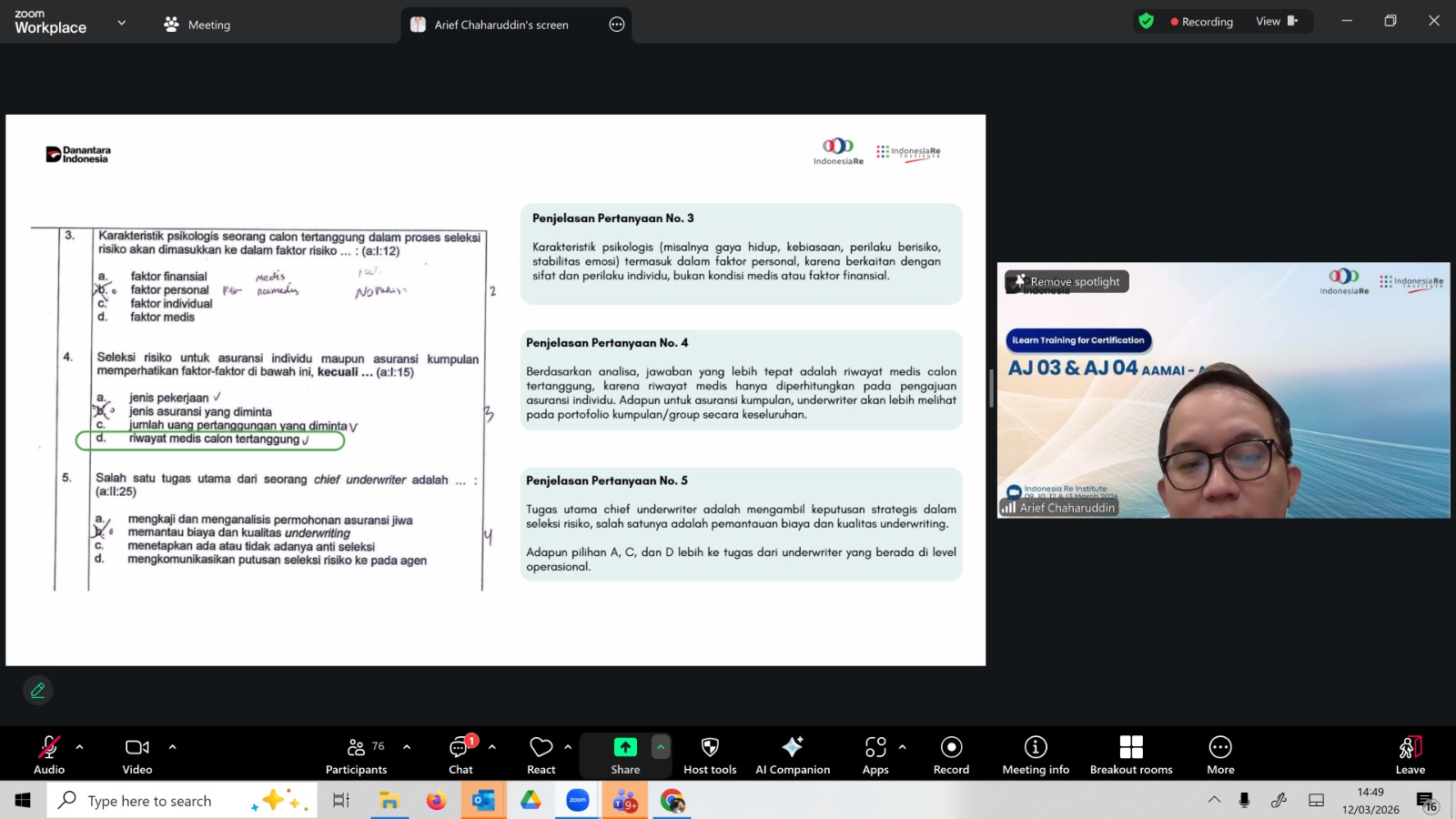This screenshot has width=1456, height=819.
Task: Expand the Zoom Workplace dropdown chevron
Action: (x=122, y=23)
